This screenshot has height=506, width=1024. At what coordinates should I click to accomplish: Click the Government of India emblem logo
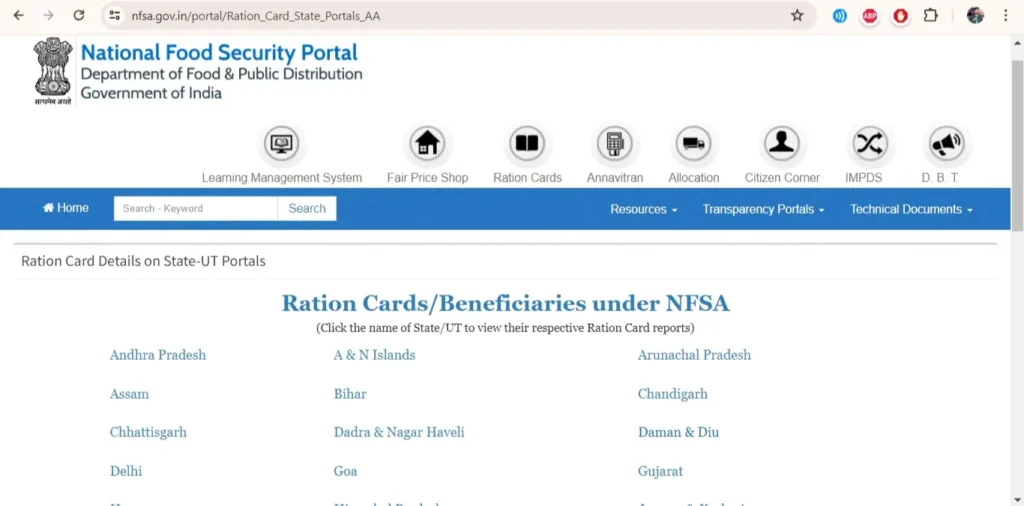[53, 72]
